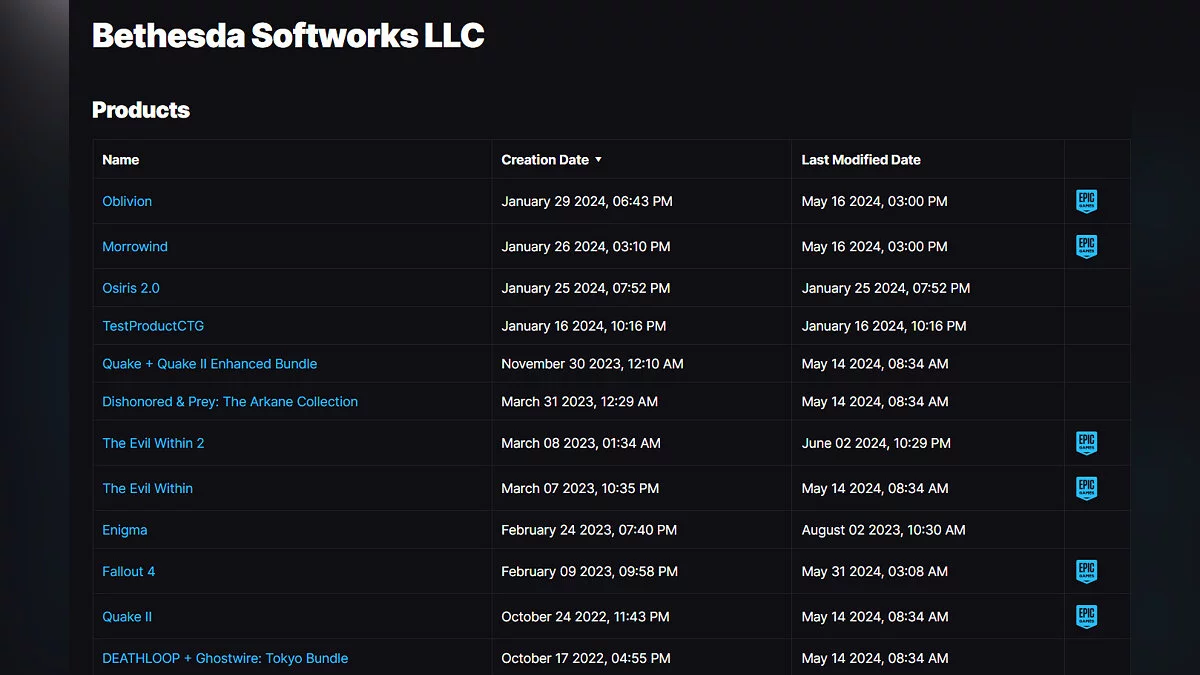Click the Epic Games icon beside Morrowind
1200x675 pixels.
[1086, 246]
